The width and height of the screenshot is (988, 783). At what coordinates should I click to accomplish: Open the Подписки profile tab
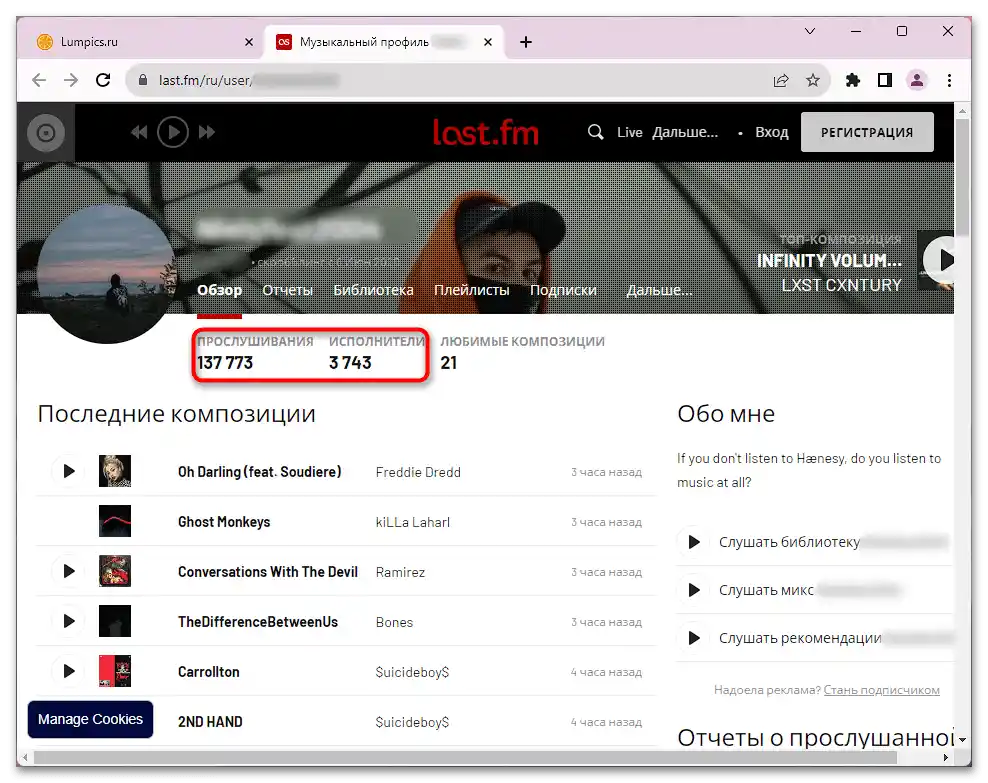click(x=563, y=290)
